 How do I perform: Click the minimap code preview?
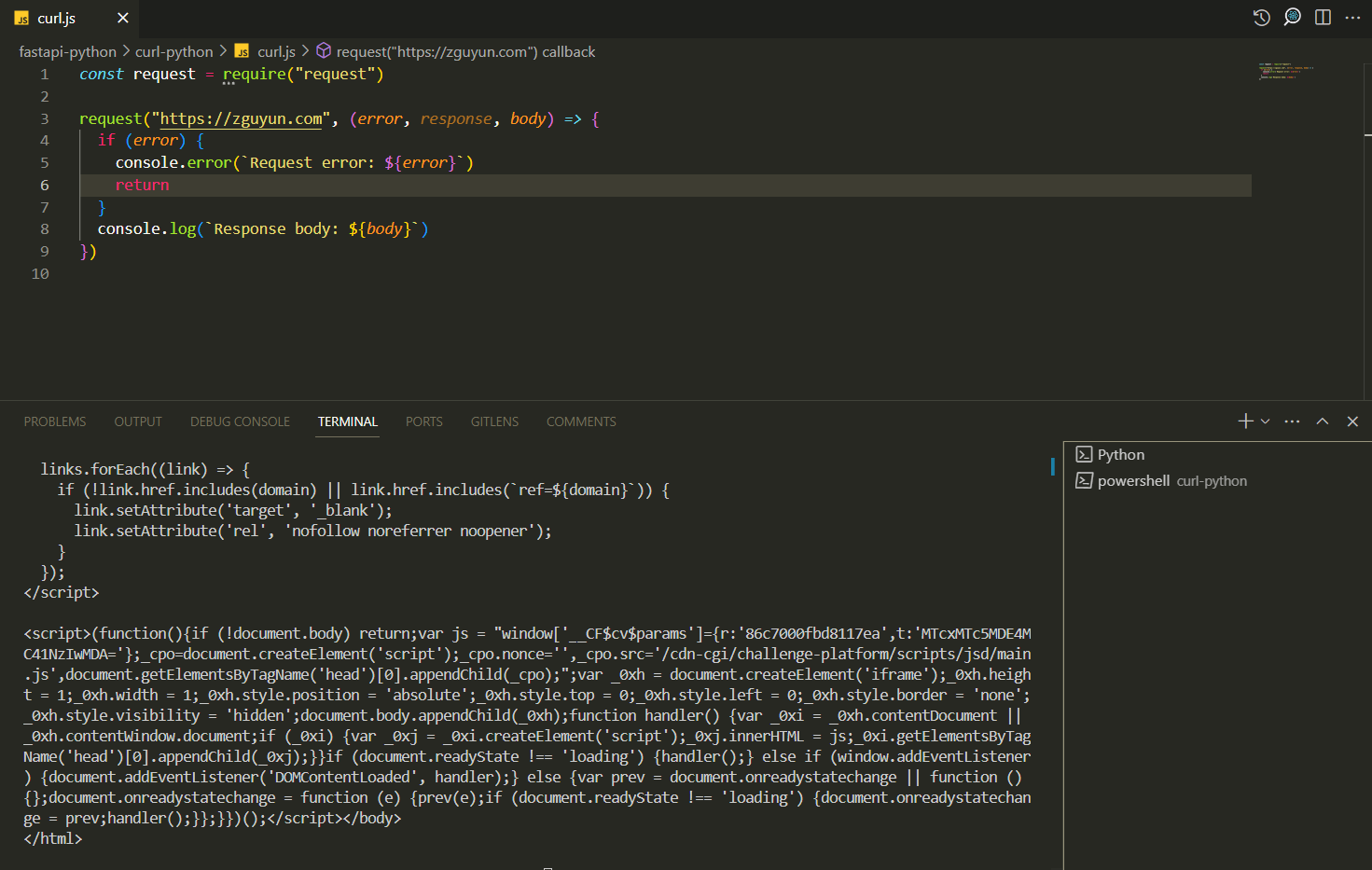[1286, 72]
